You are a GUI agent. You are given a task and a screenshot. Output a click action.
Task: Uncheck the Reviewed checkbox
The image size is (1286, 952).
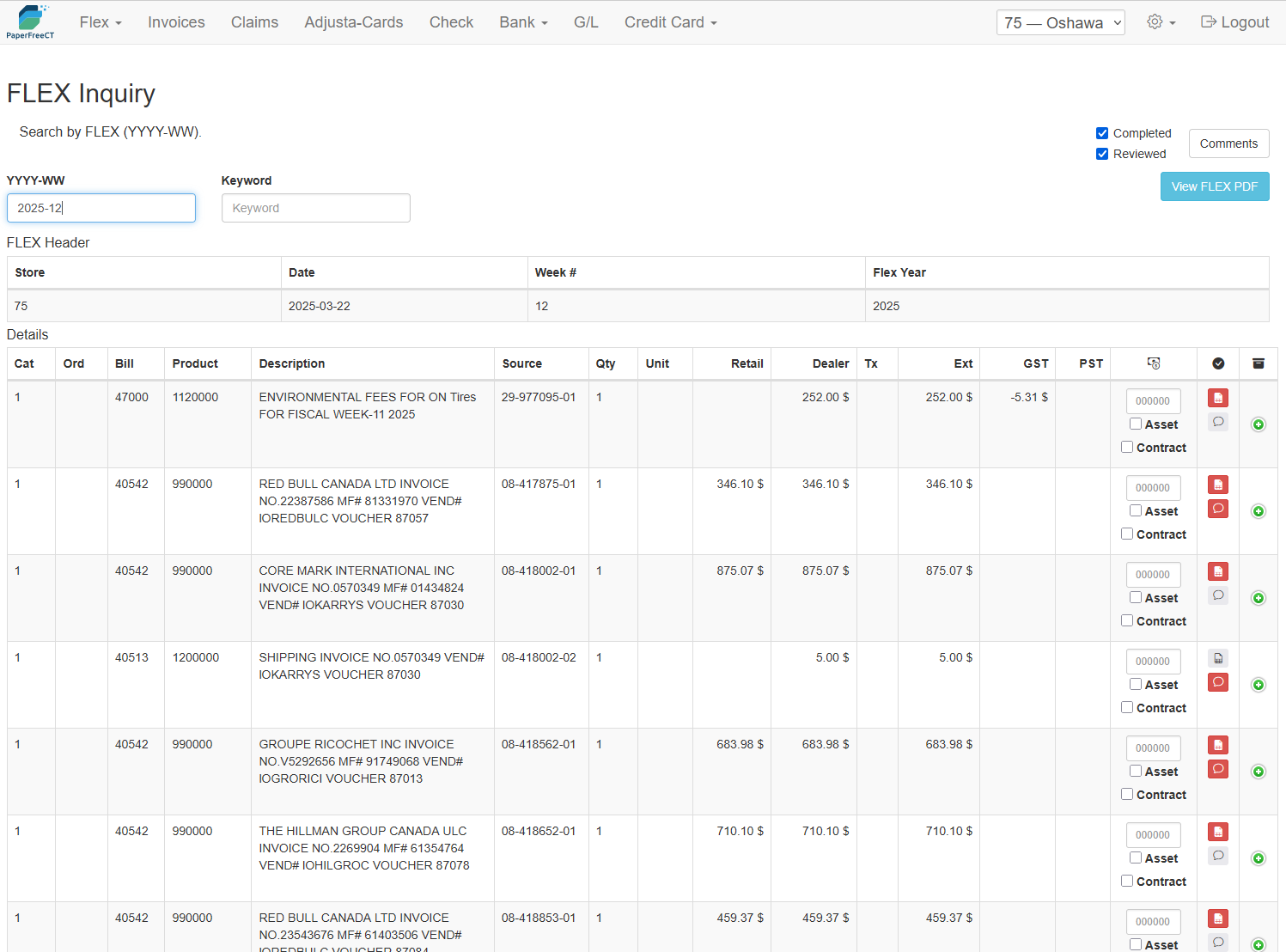point(1102,154)
